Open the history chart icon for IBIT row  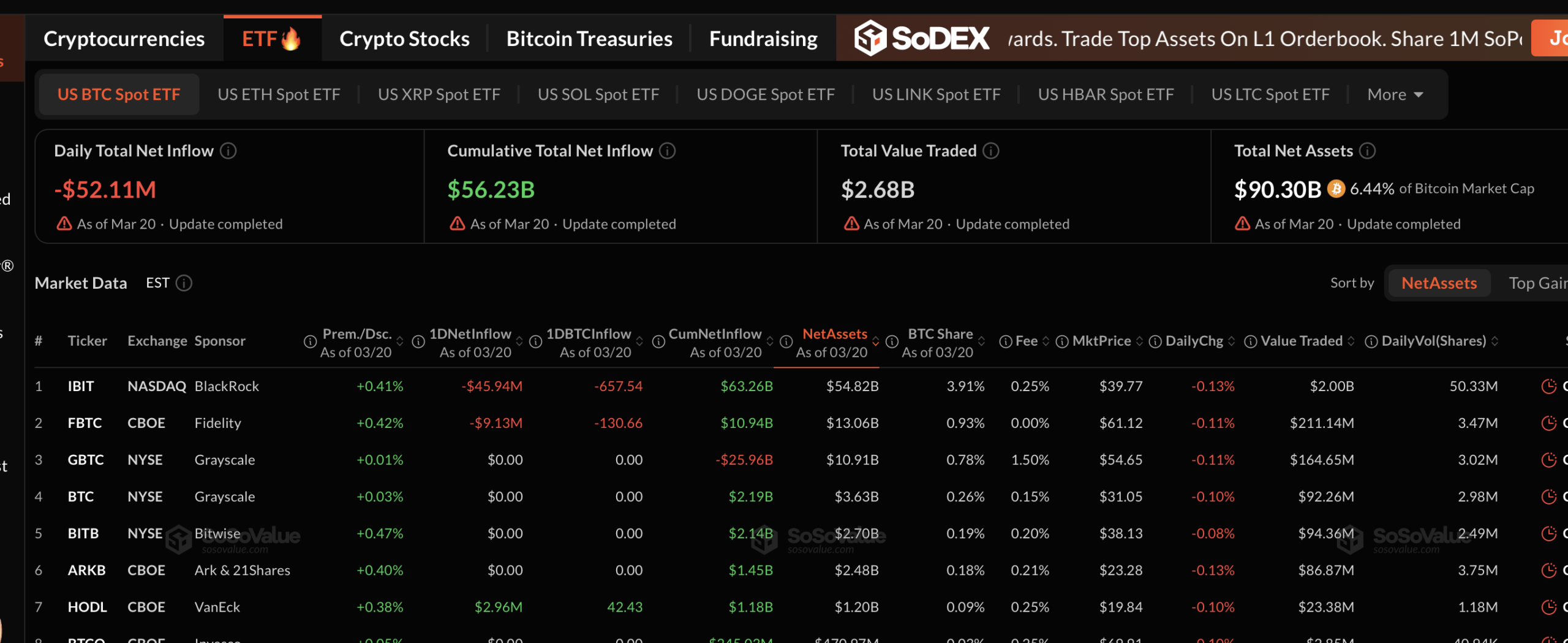pos(1548,386)
